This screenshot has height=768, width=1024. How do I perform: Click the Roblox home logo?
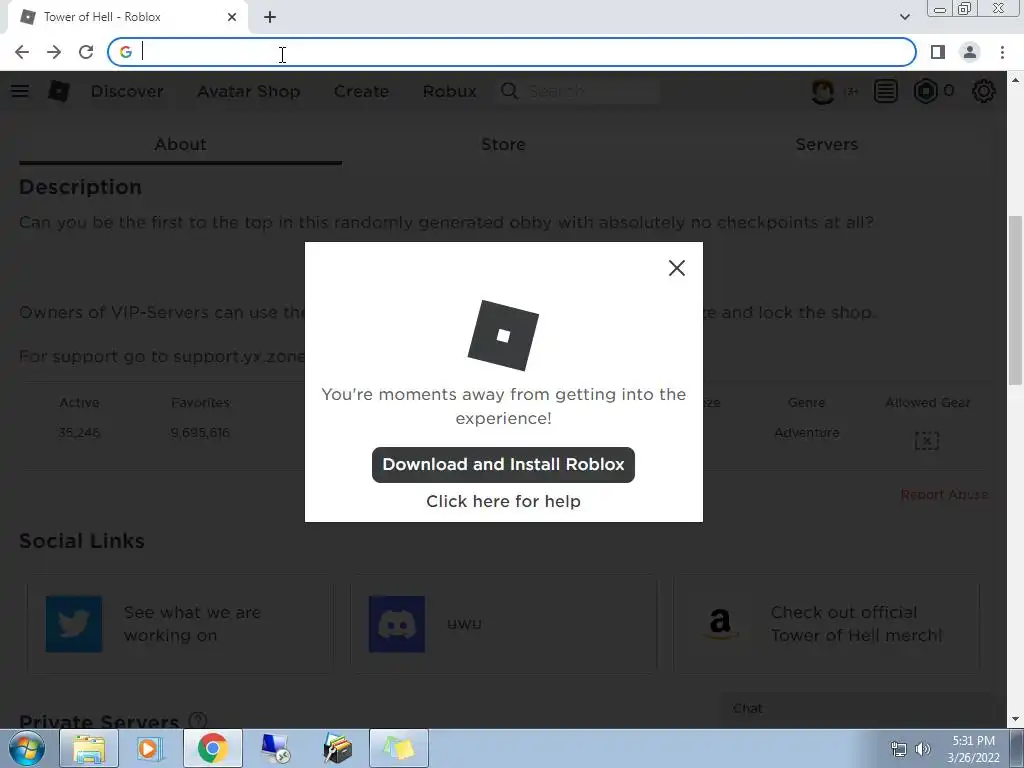point(59,91)
